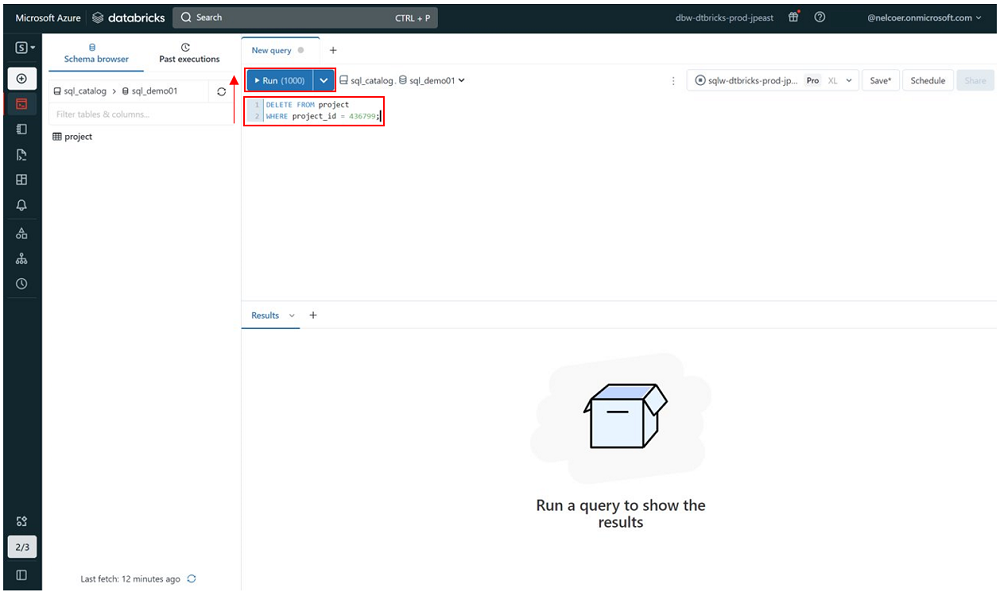The height and width of the screenshot is (592, 1000).
Task: Add a visualization with results plus icon
Action: tap(313, 315)
